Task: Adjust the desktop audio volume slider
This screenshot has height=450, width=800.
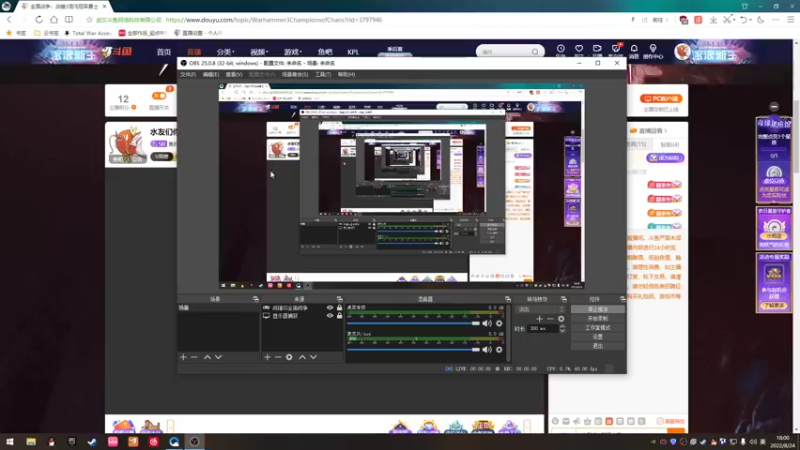Action: [414, 323]
